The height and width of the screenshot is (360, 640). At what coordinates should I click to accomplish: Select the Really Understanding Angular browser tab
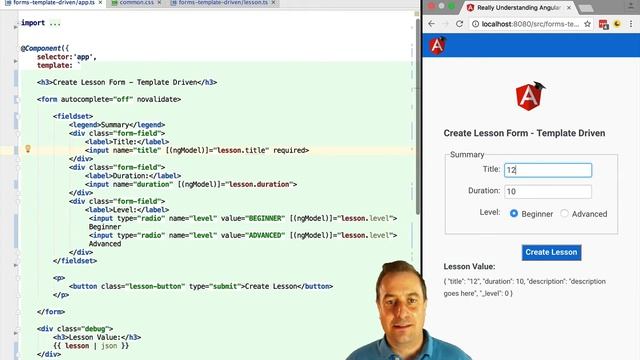pos(519,7)
